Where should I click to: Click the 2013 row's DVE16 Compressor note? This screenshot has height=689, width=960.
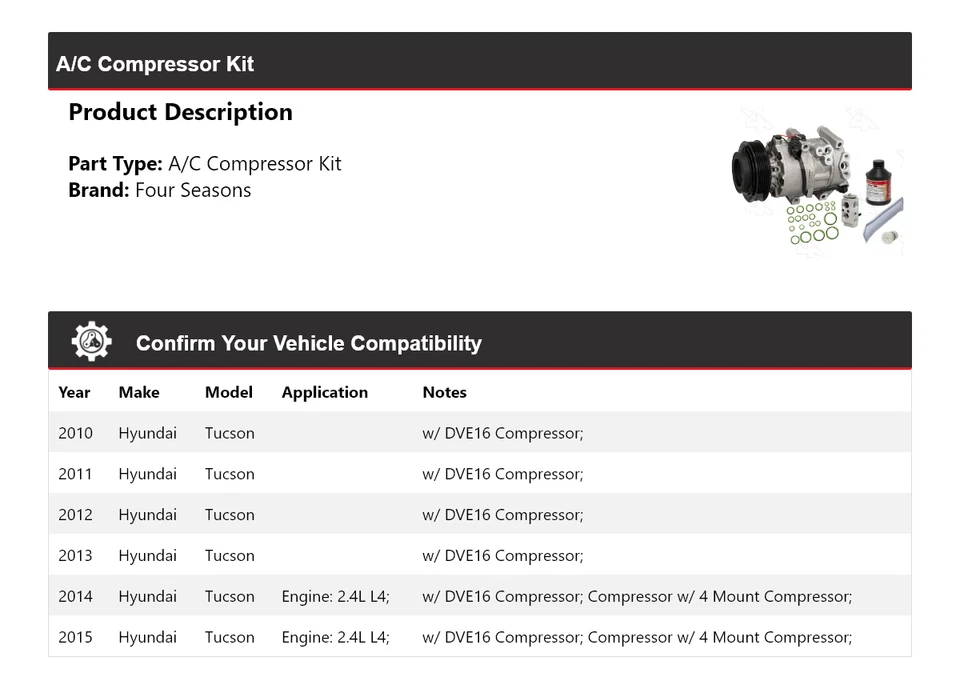click(502, 556)
